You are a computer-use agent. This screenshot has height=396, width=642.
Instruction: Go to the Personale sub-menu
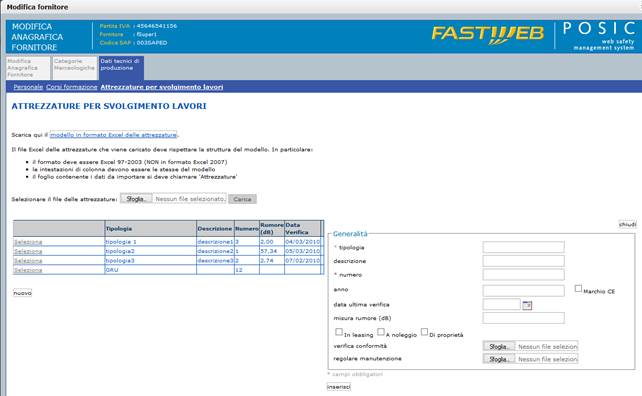[28, 87]
